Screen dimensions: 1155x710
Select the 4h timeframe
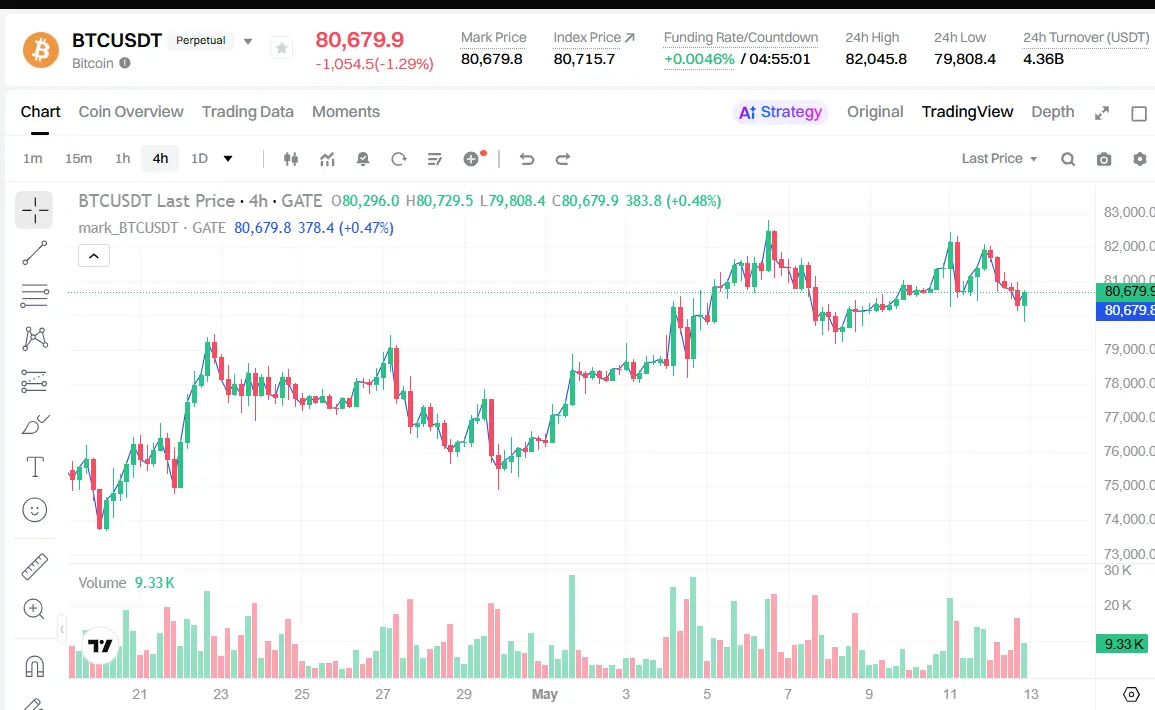(160, 158)
